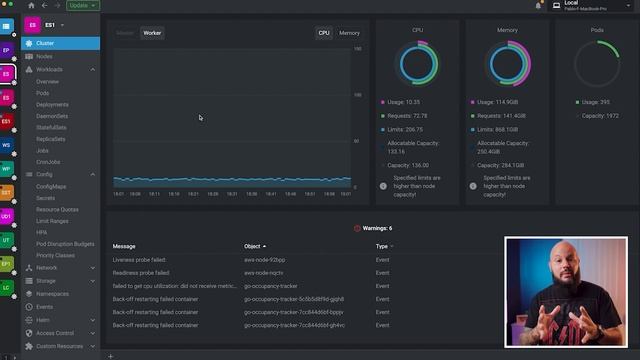Open CronJobs list

48,162
